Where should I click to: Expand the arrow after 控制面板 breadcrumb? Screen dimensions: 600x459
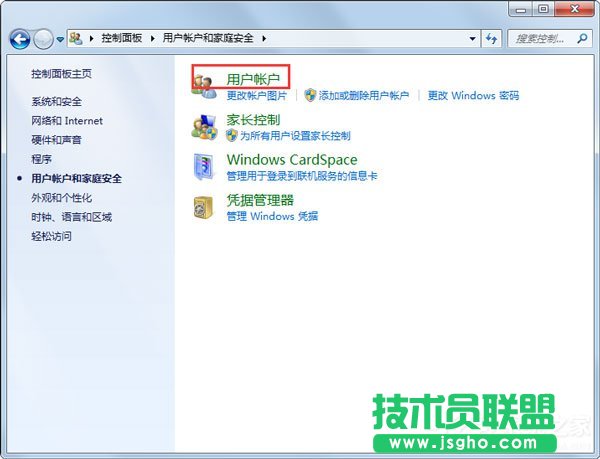153,38
